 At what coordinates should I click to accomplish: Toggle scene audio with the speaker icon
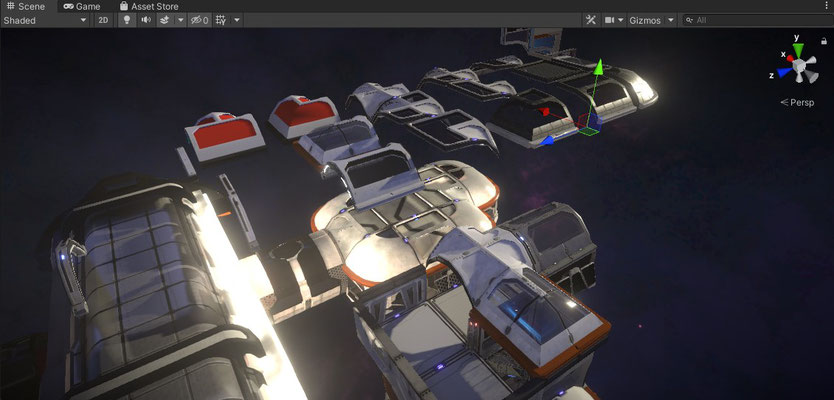coord(145,20)
